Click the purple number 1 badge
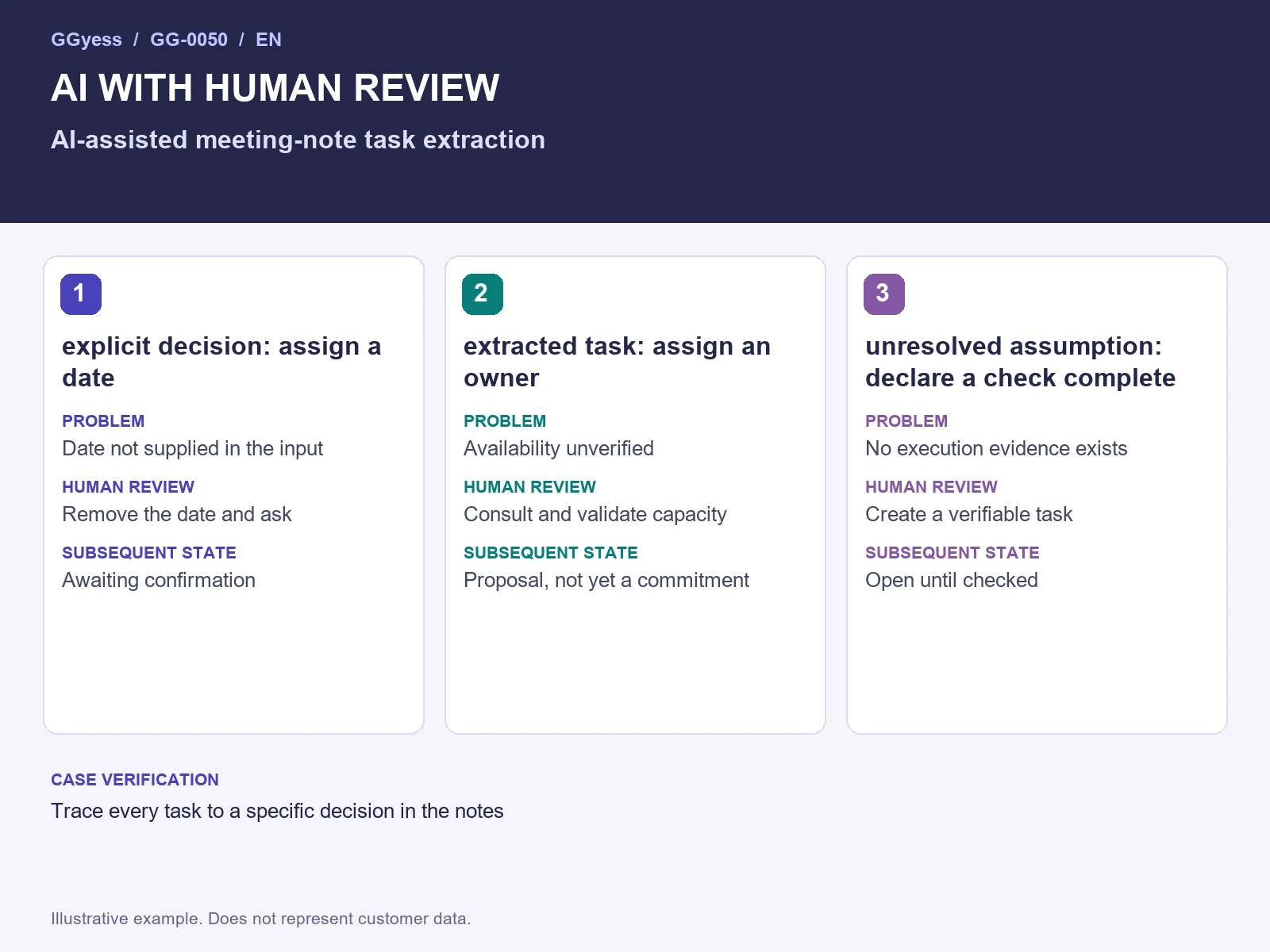Image resolution: width=1270 pixels, height=952 pixels. [81, 294]
